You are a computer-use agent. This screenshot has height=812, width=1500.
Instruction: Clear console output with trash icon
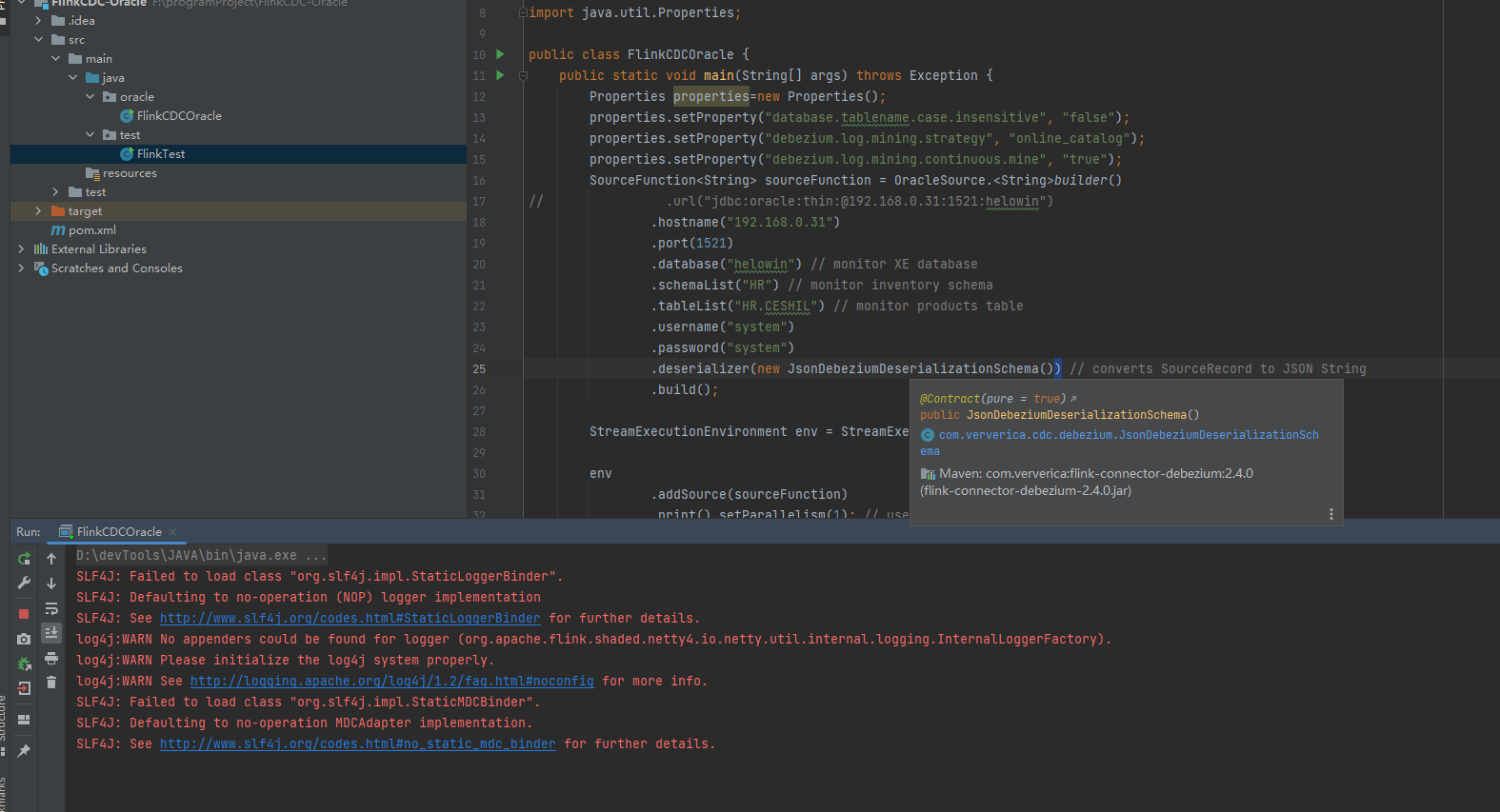pyautogui.click(x=51, y=682)
